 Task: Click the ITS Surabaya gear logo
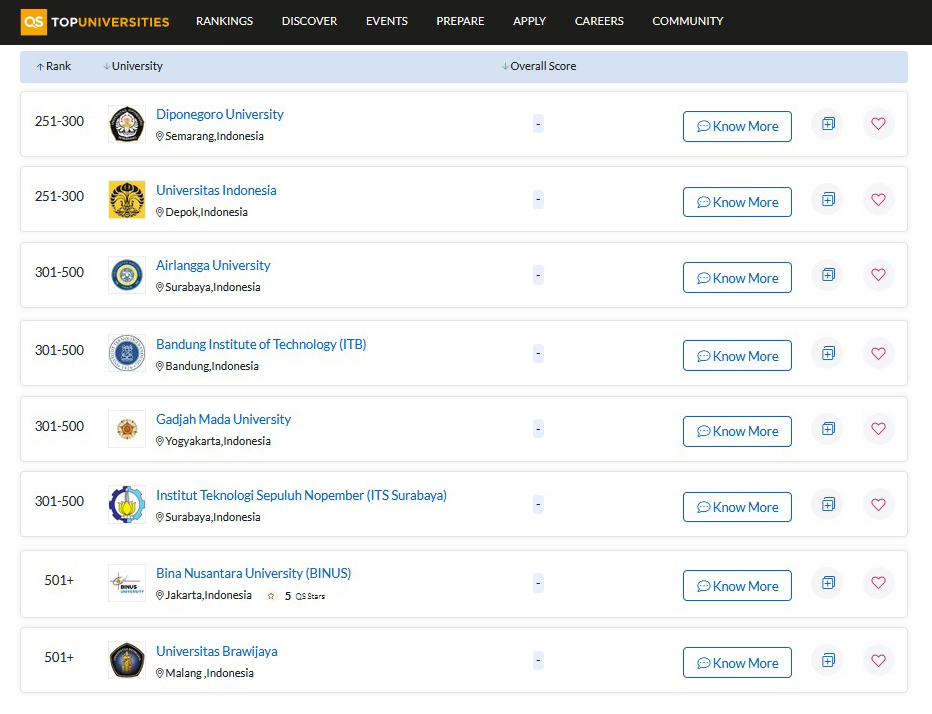point(127,505)
